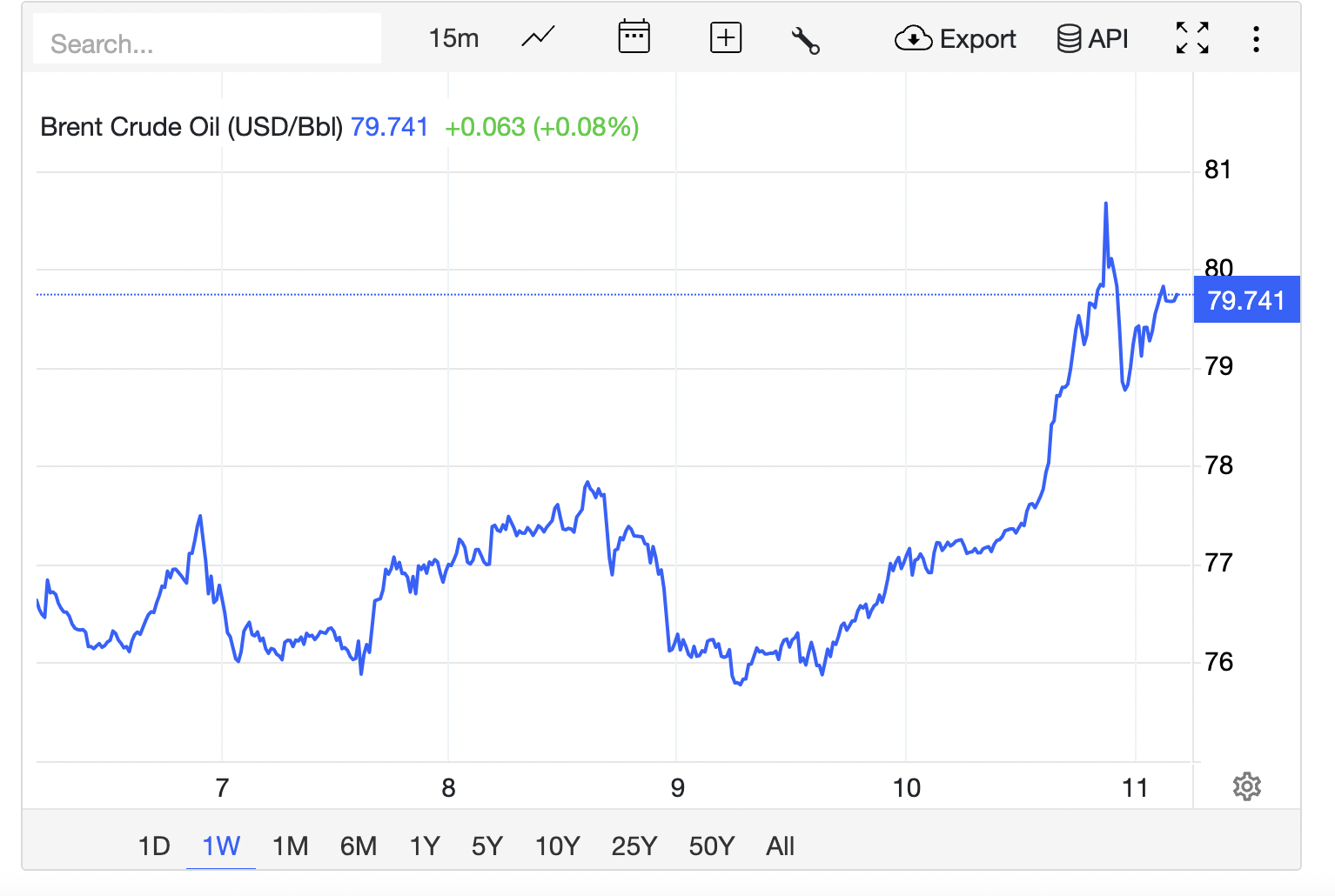
Task: Click the 79.741 price next to title
Action: point(389,127)
